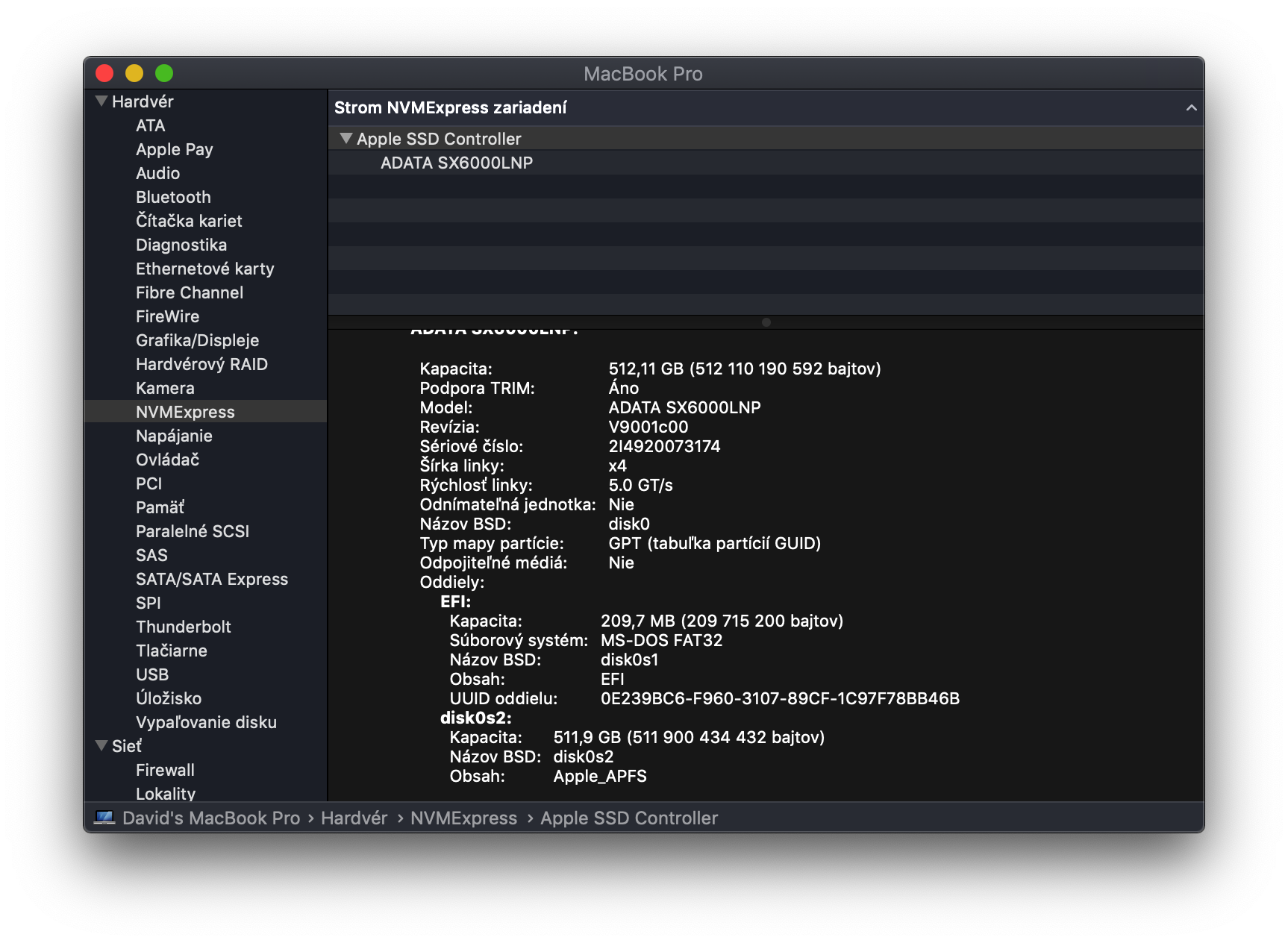The height and width of the screenshot is (943, 1288).
Task: Click the disk0s2 partition heading
Action: click(475, 718)
